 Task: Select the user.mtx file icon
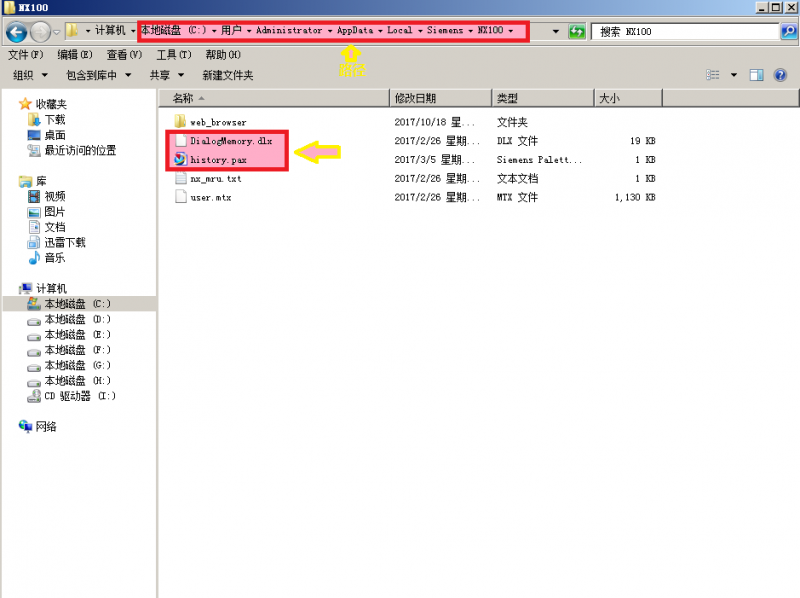coord(181,197)
